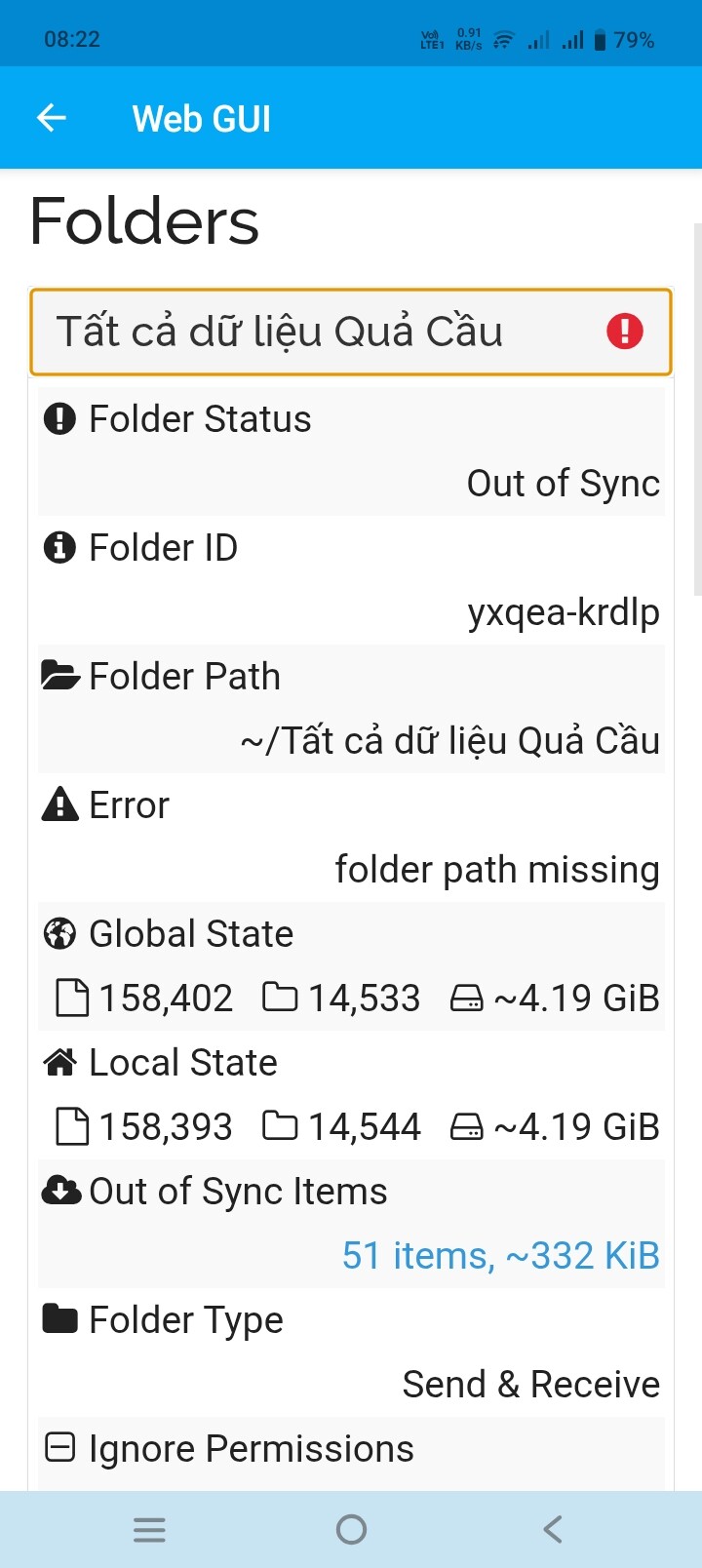
Task: Tap the Local State home icon
Action: pyautogui.click(x=60, y=1062)
